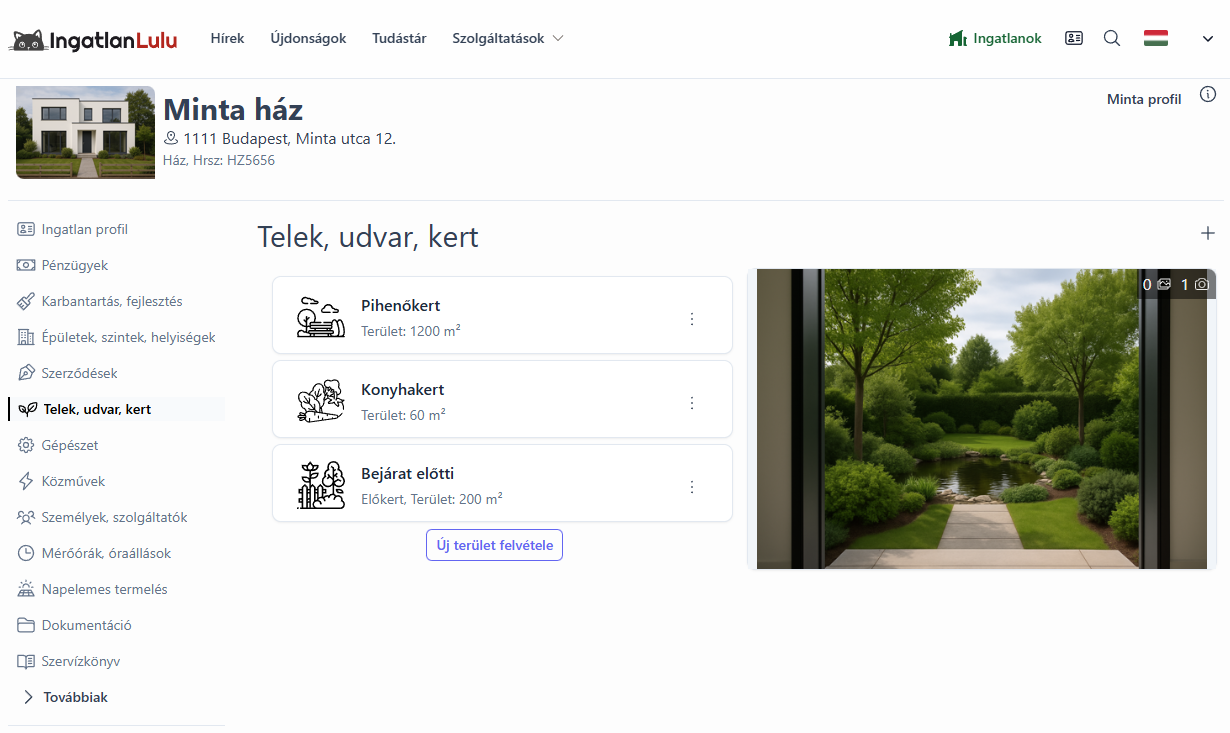Open the Hírek menu item

coord(227,39)
